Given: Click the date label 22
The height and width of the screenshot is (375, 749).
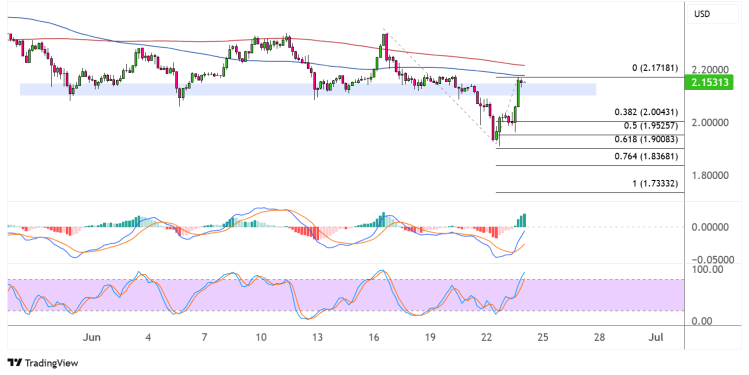Looking at the screenshot, I should coord(486,338).
